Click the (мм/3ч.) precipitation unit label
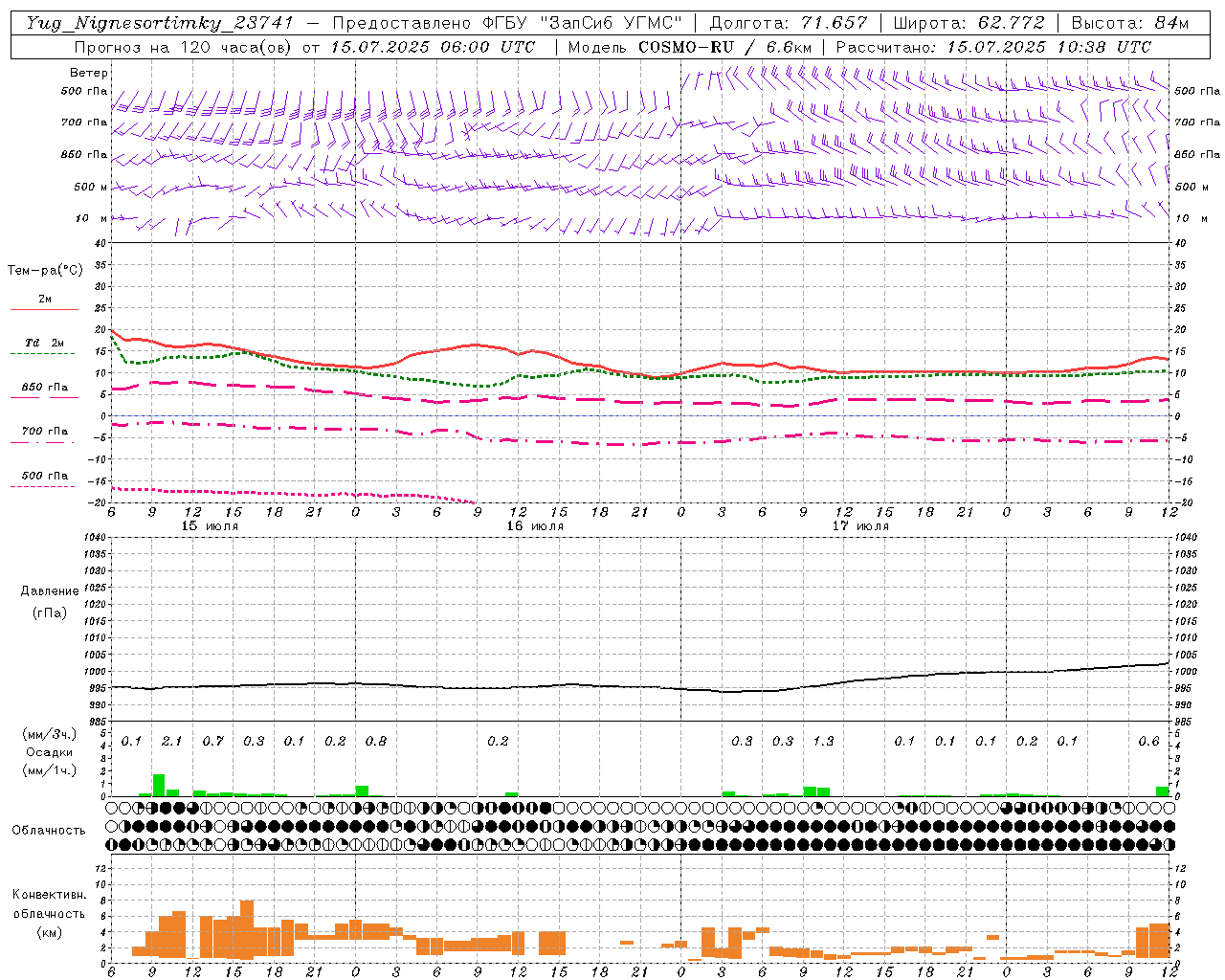The height and width of the screenshot is (980, 1225). click(50, 734)
